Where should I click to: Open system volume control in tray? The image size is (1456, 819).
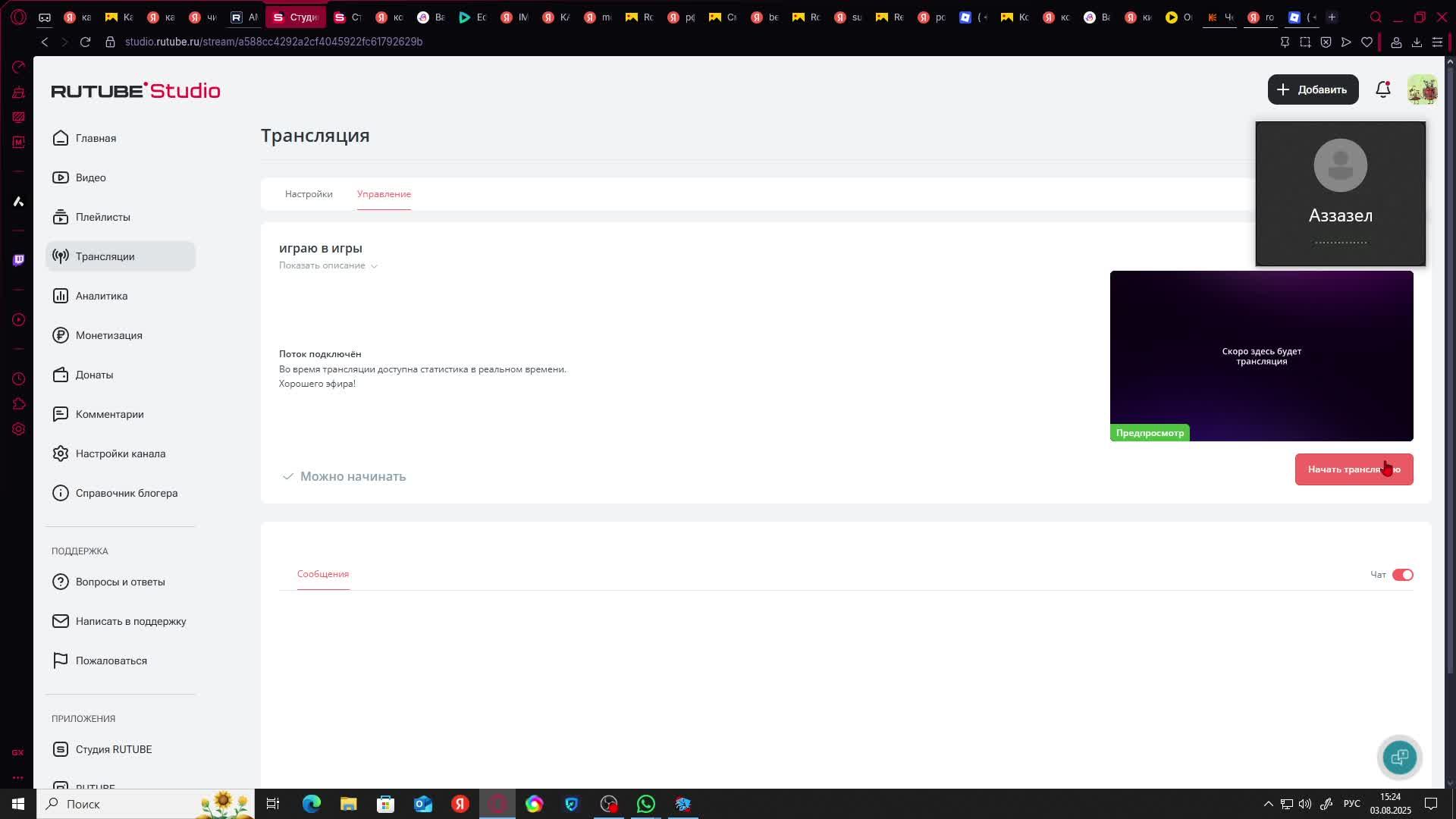(1305, 804)
